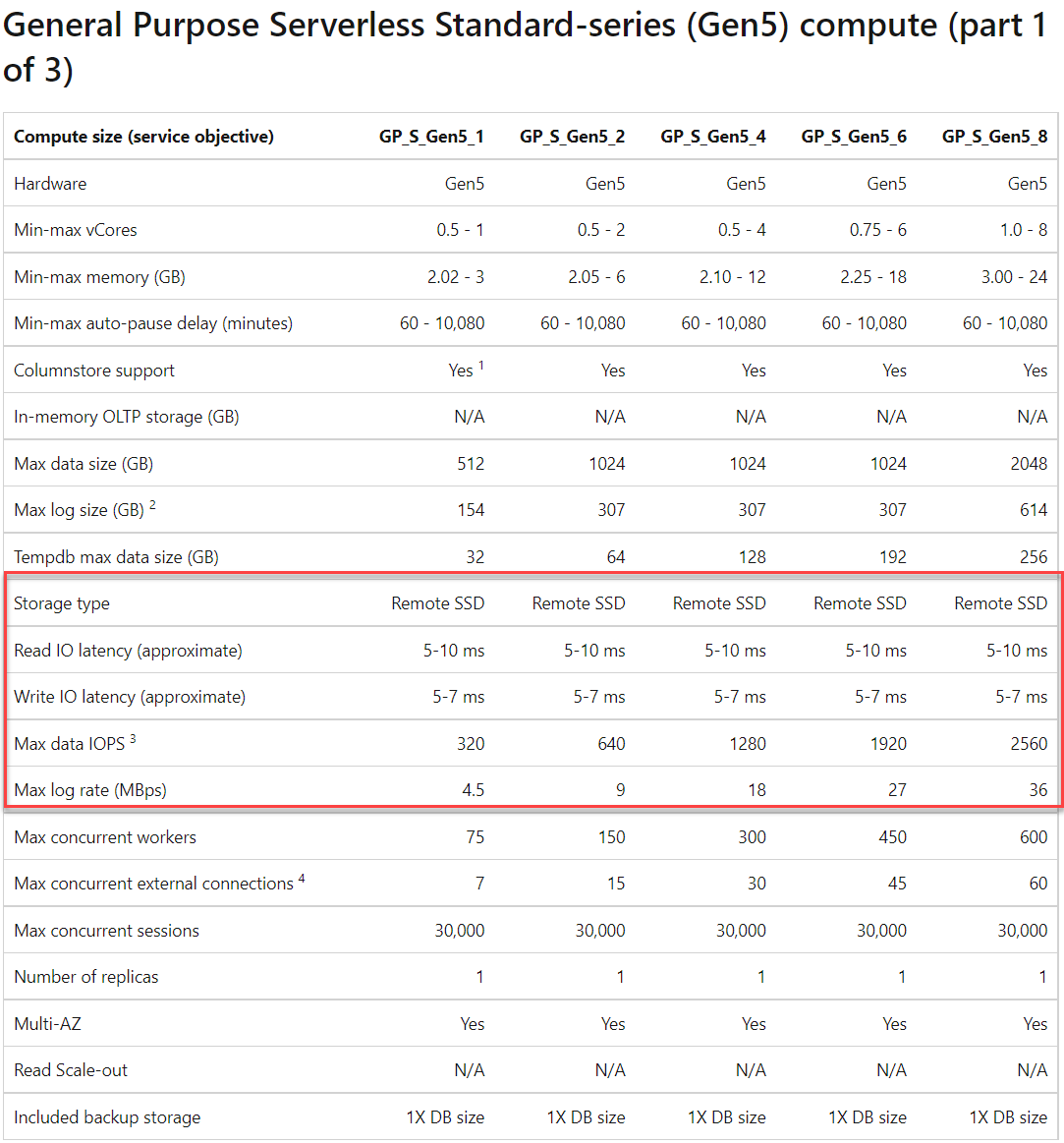Click the 75 concurrent workers value
Screen dimensions: 1064x1143
click(476, 836)
